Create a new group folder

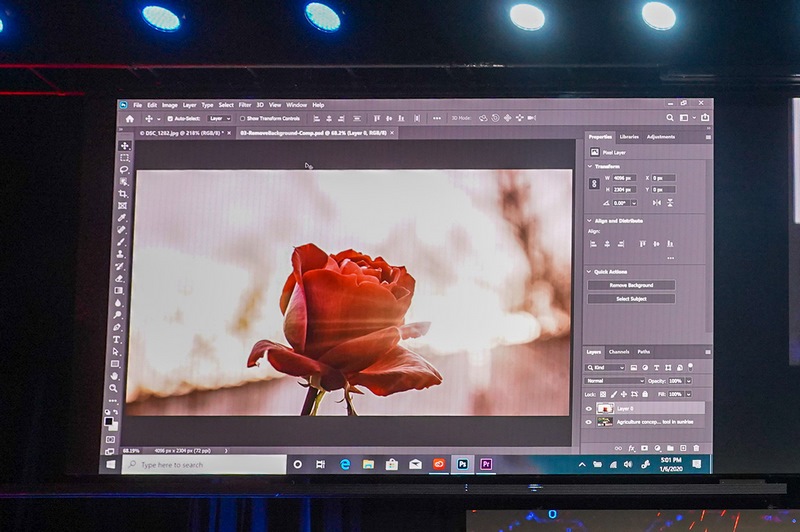tap(670, 448)
